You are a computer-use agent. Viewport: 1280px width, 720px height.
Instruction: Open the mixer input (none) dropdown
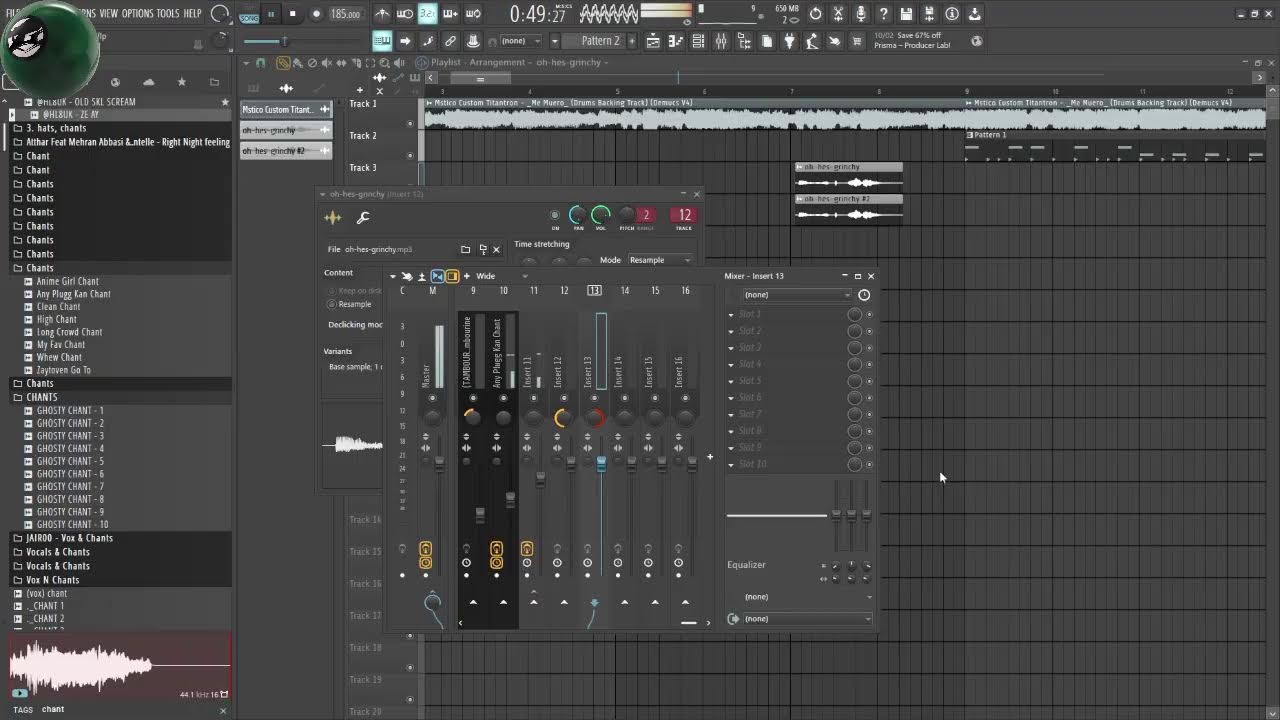[798, 295]
